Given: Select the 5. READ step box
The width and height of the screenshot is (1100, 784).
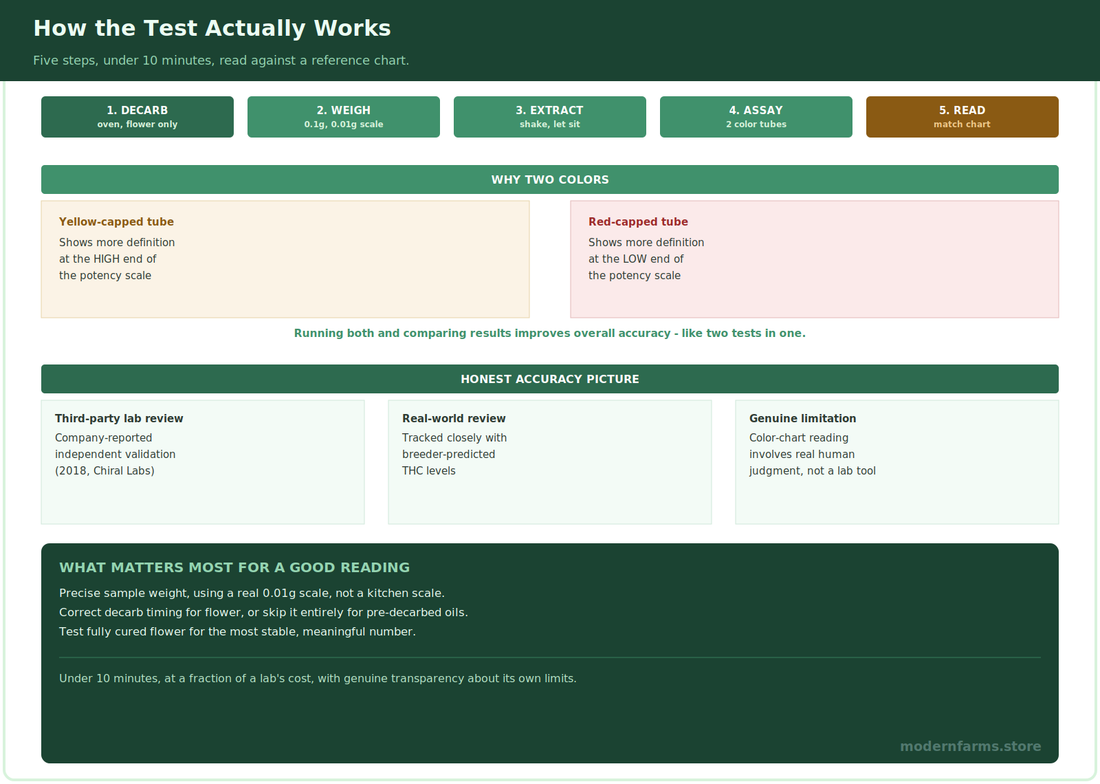Looking at the screenshot, I should (962, 117).
